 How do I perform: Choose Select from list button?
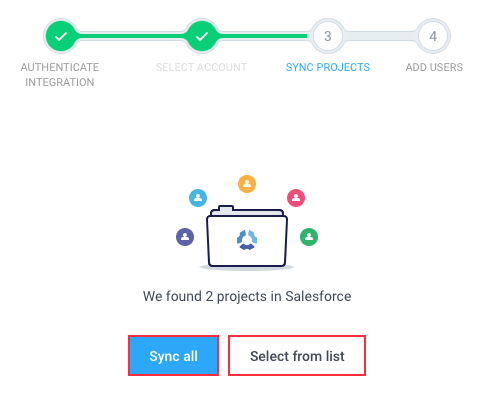[297, 356]
